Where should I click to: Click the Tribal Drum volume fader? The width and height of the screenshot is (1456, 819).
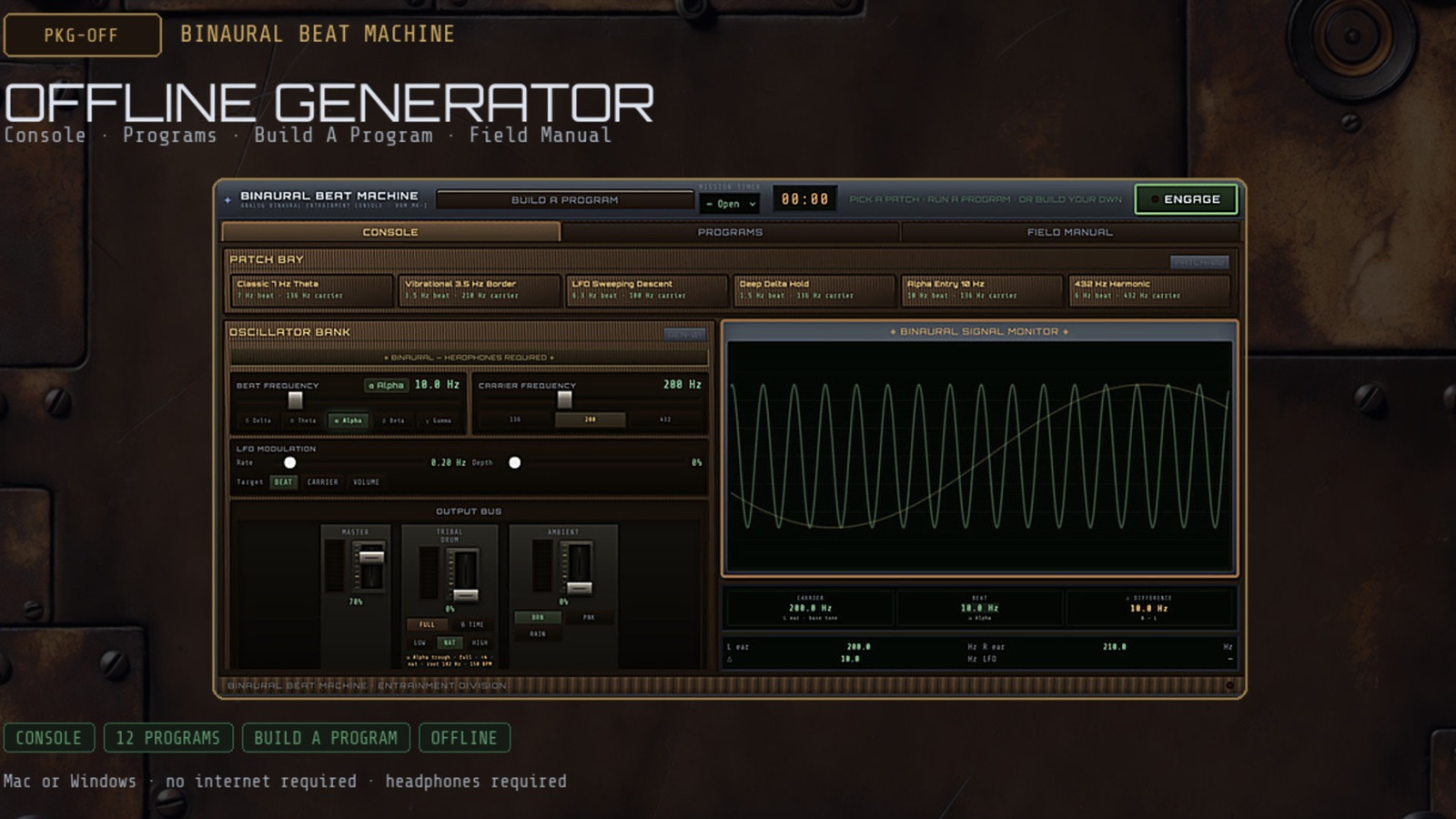tap(465, 594)
